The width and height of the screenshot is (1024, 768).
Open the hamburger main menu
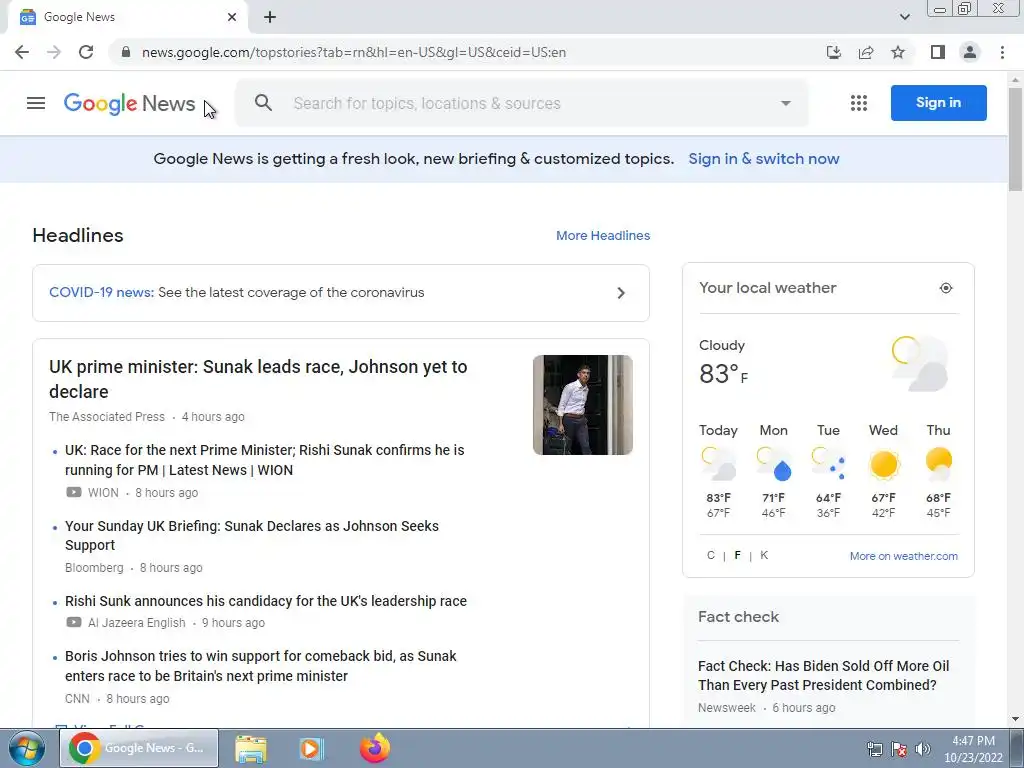click(36, 103)
